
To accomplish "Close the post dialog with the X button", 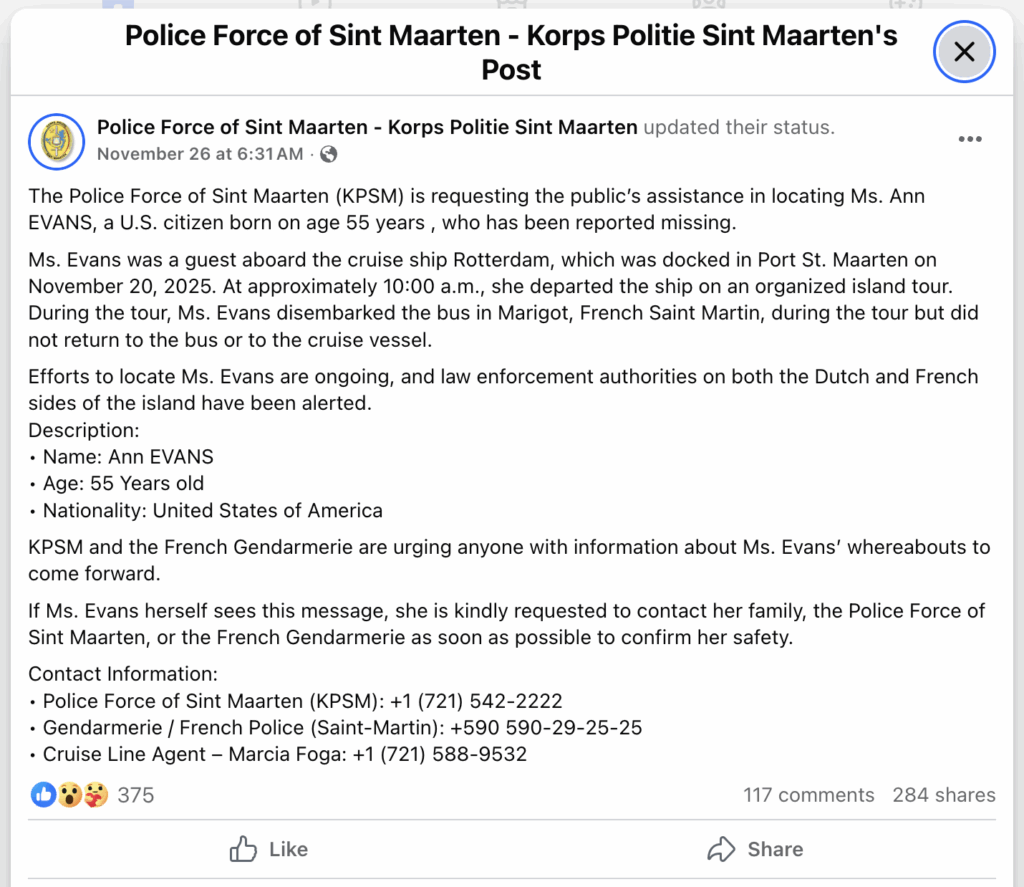I will pyautogui.click(x=963, y=52).
